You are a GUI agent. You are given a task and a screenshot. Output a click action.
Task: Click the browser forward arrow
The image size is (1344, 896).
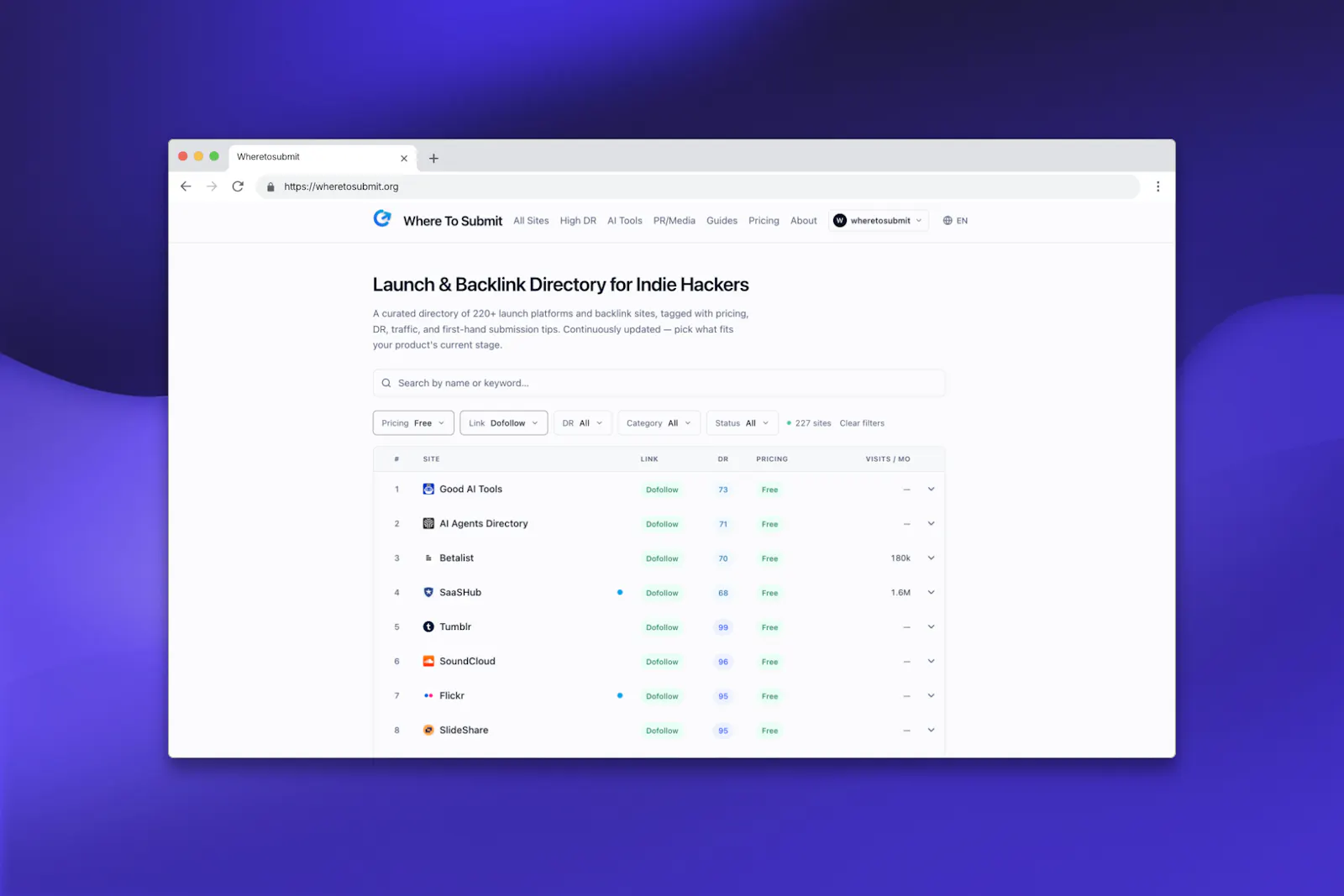(212, 186)
